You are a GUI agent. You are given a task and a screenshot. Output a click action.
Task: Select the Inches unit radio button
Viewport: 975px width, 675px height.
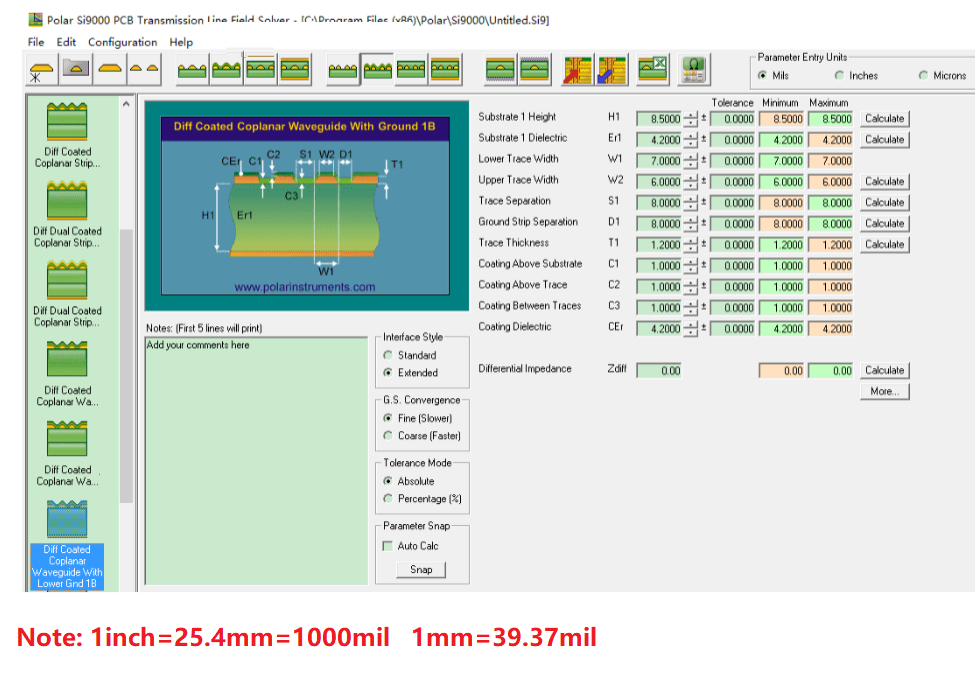[x=839, y=76]
